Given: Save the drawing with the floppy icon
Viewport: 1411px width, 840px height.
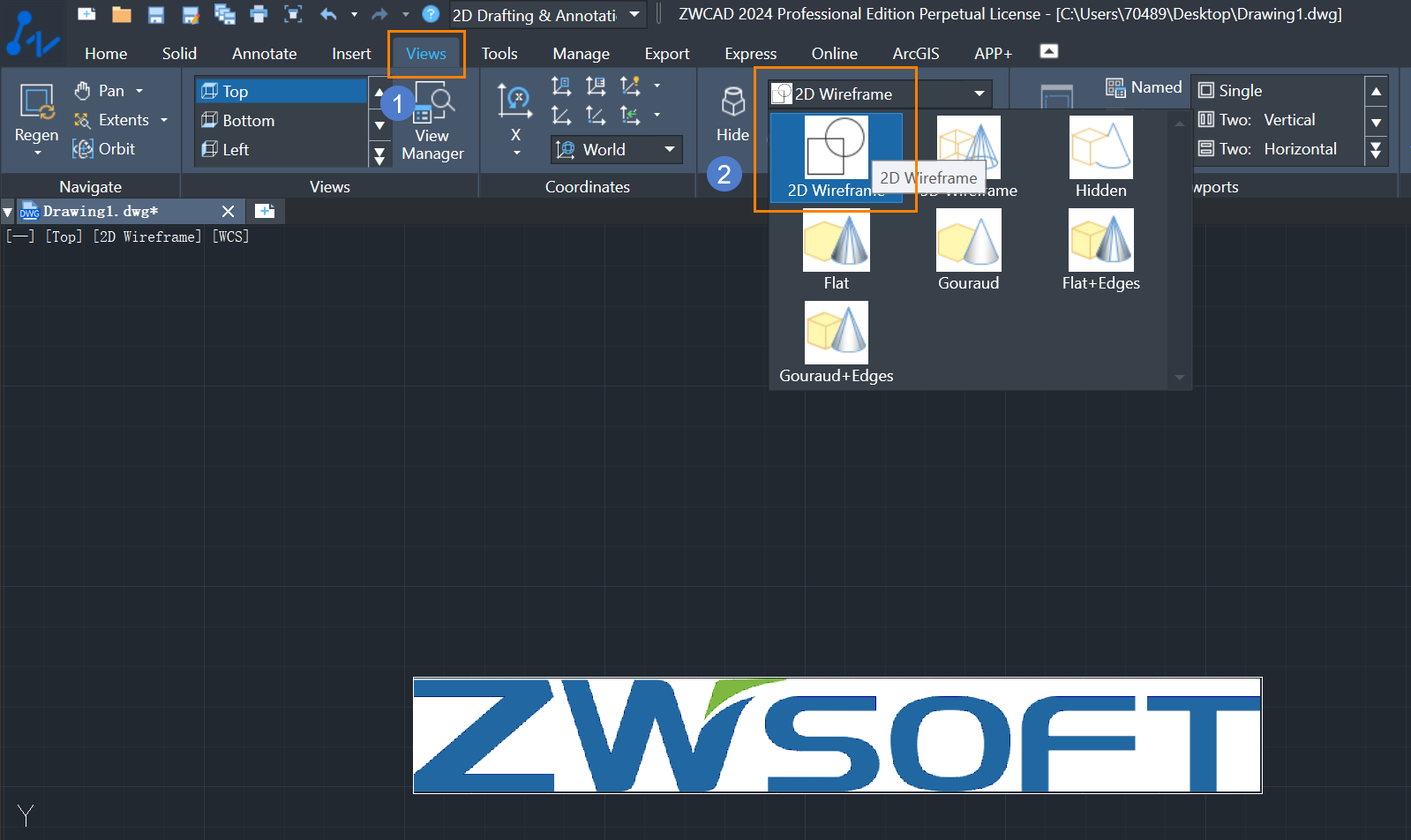Looking at the screenshot, I should (x=156, y=14).
